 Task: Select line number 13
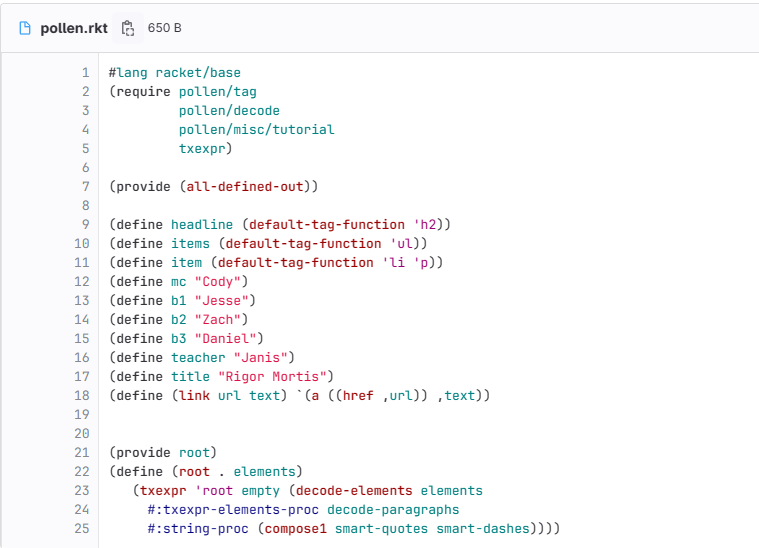click(x=82, y=300)
